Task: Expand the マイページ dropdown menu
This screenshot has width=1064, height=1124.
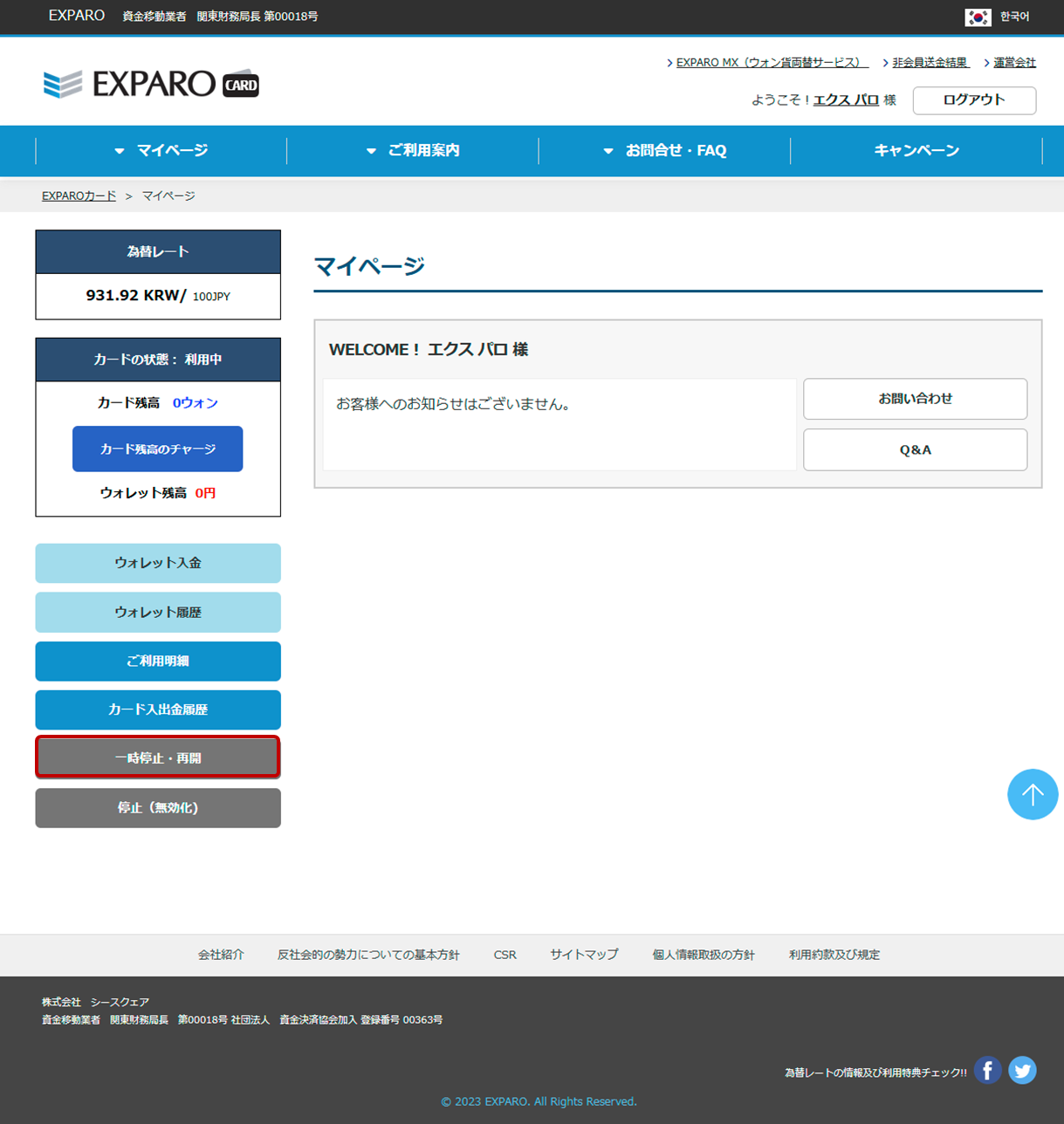Action: click(x=161, y=150)
